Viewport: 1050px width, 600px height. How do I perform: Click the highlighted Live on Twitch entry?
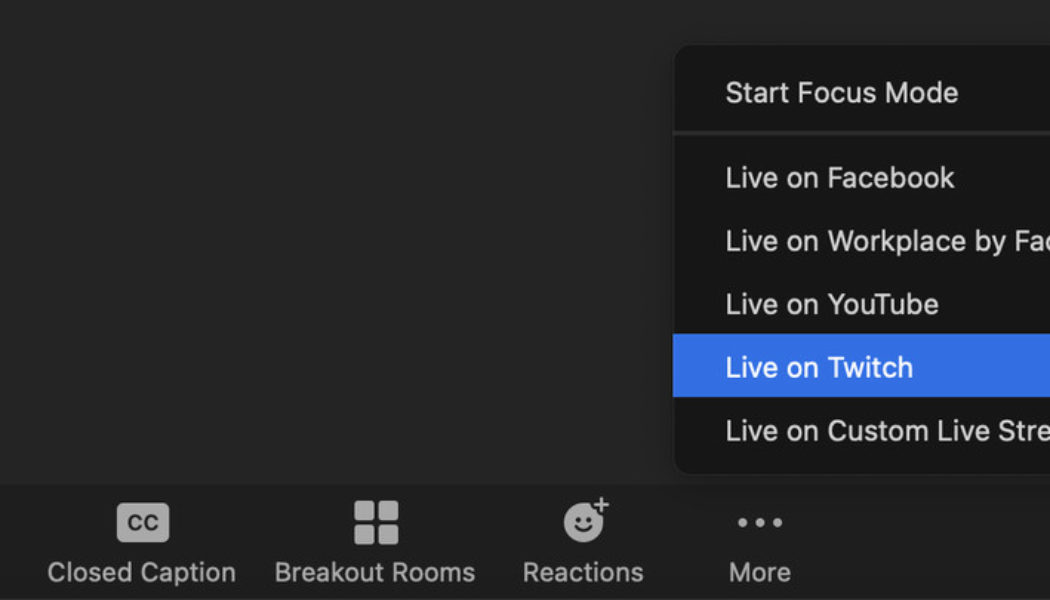pyautogui.click(x=819, y=367)
